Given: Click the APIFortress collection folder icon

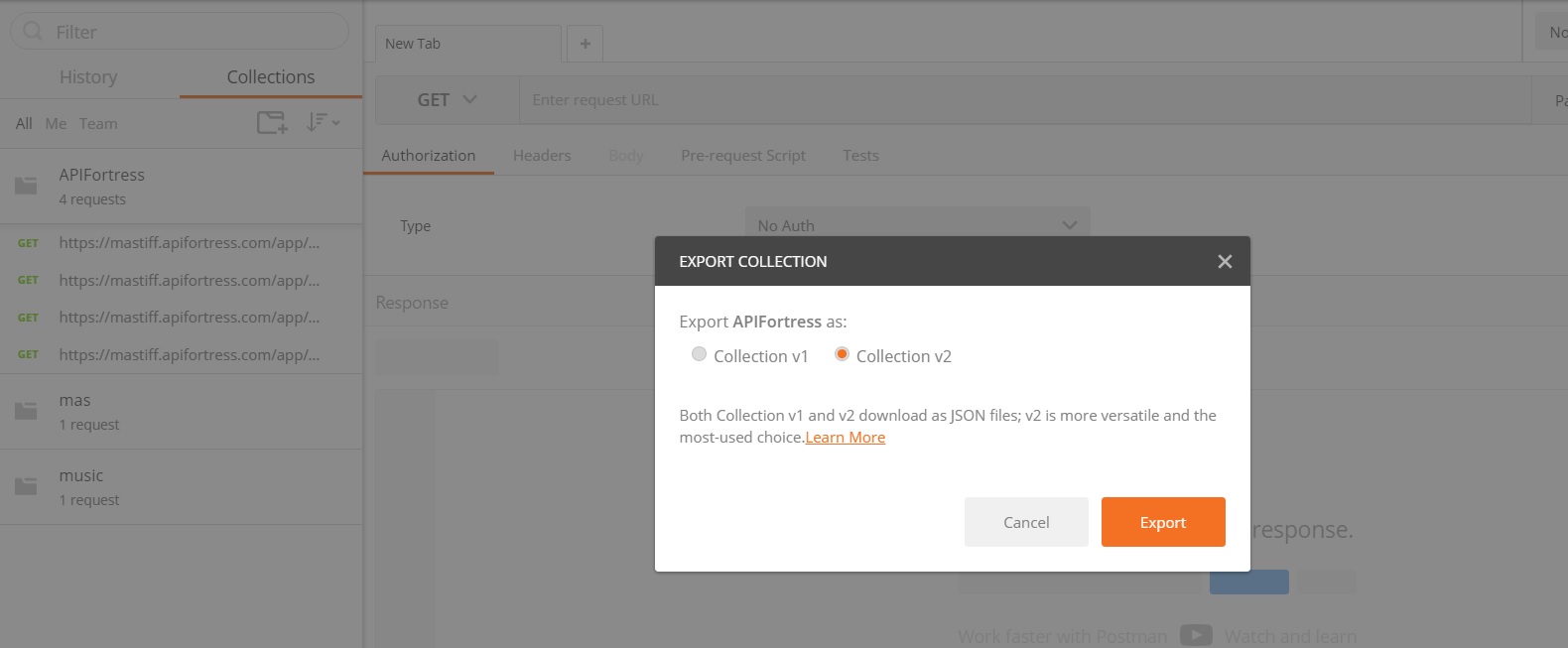Looking at the screenshot, I should pyautogui.click(x=26, y=186).
